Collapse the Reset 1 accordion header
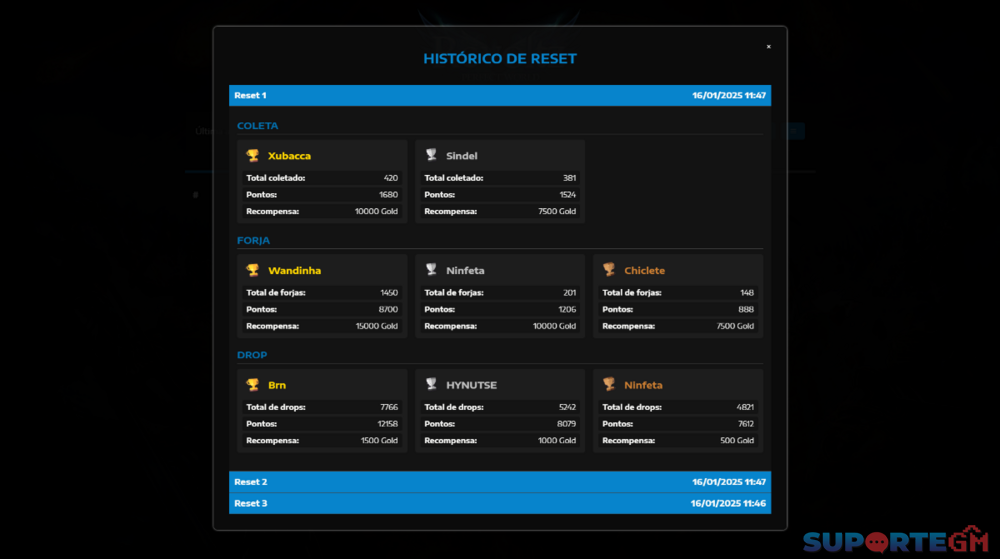1000x559 pixels. click(499, 96)
